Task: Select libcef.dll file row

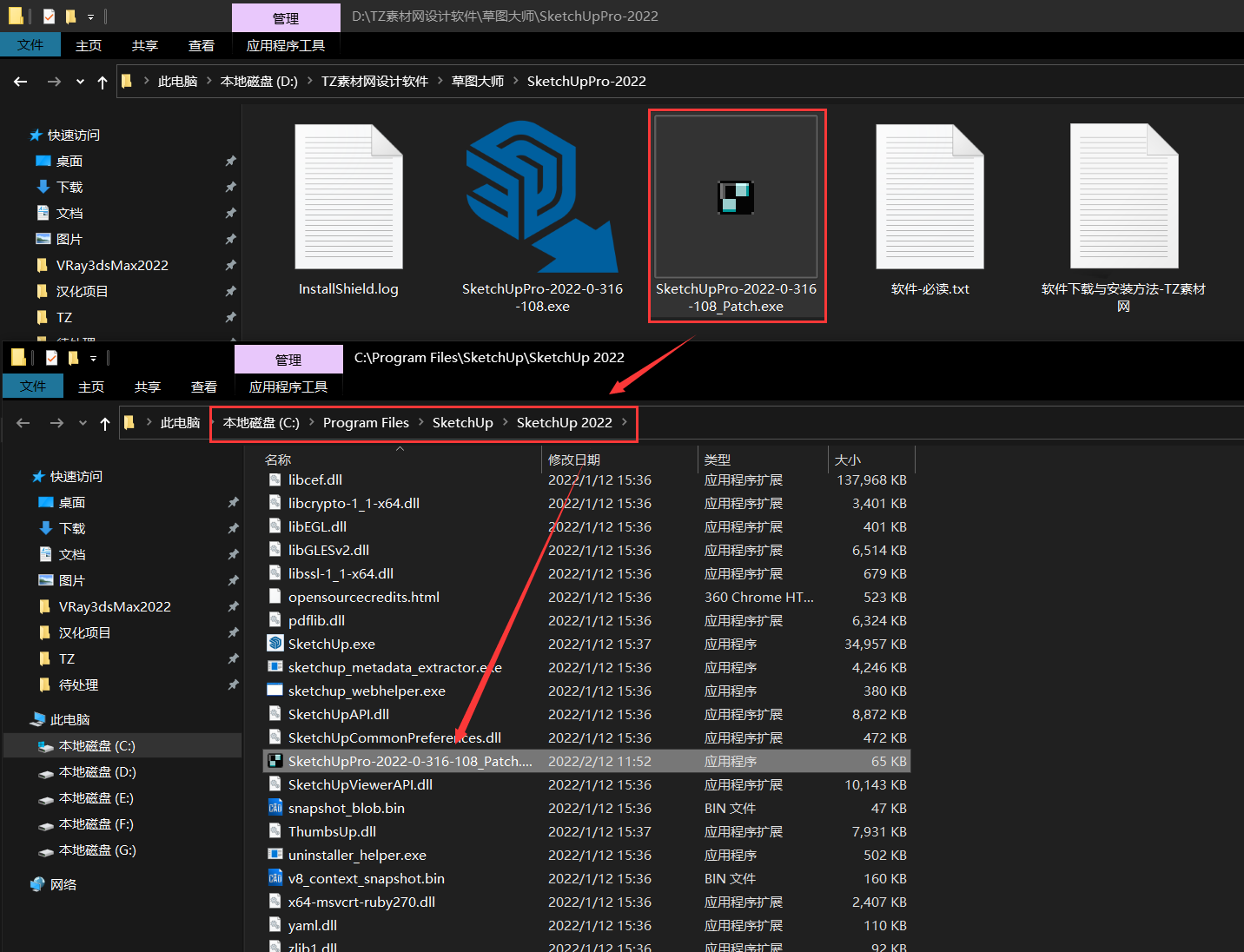Action: 586,479
